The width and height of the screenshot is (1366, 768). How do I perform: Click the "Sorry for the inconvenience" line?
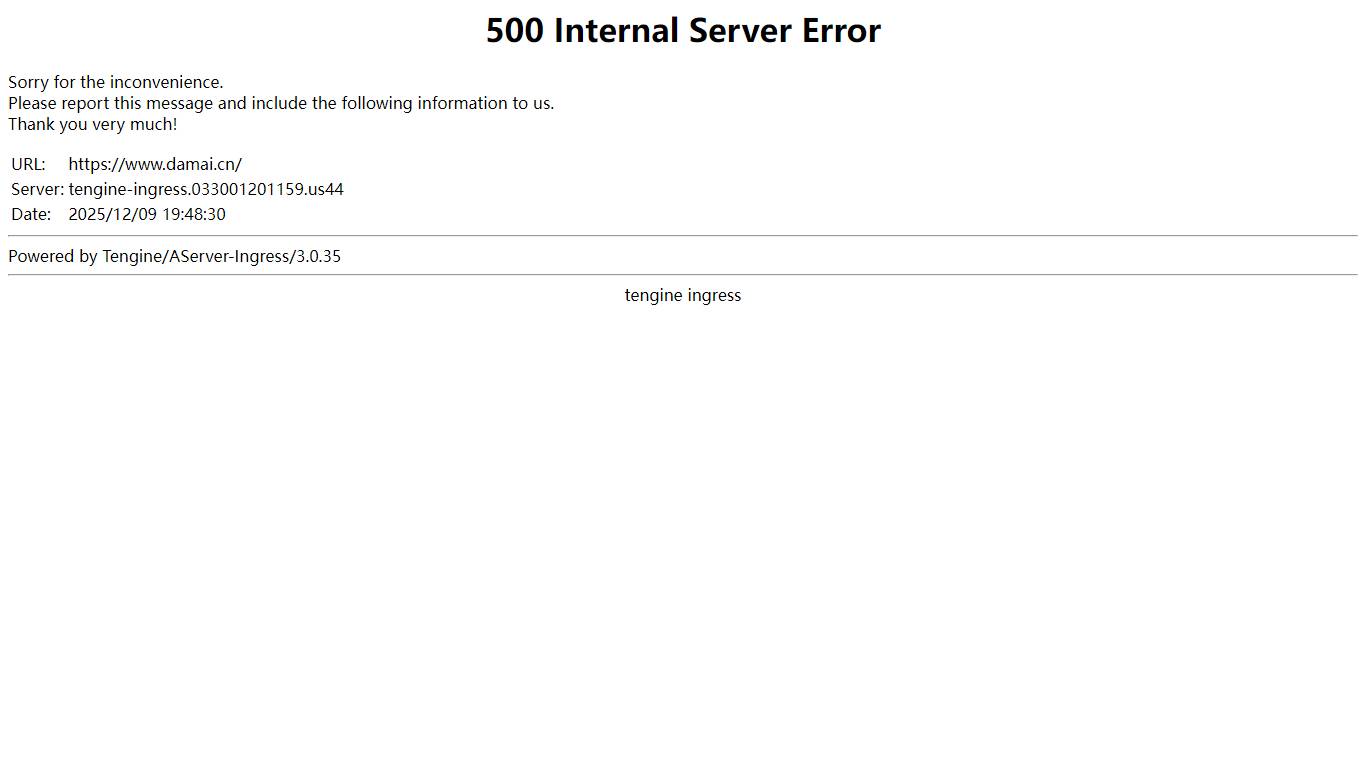pyautogui.click(x=116, y=82)
